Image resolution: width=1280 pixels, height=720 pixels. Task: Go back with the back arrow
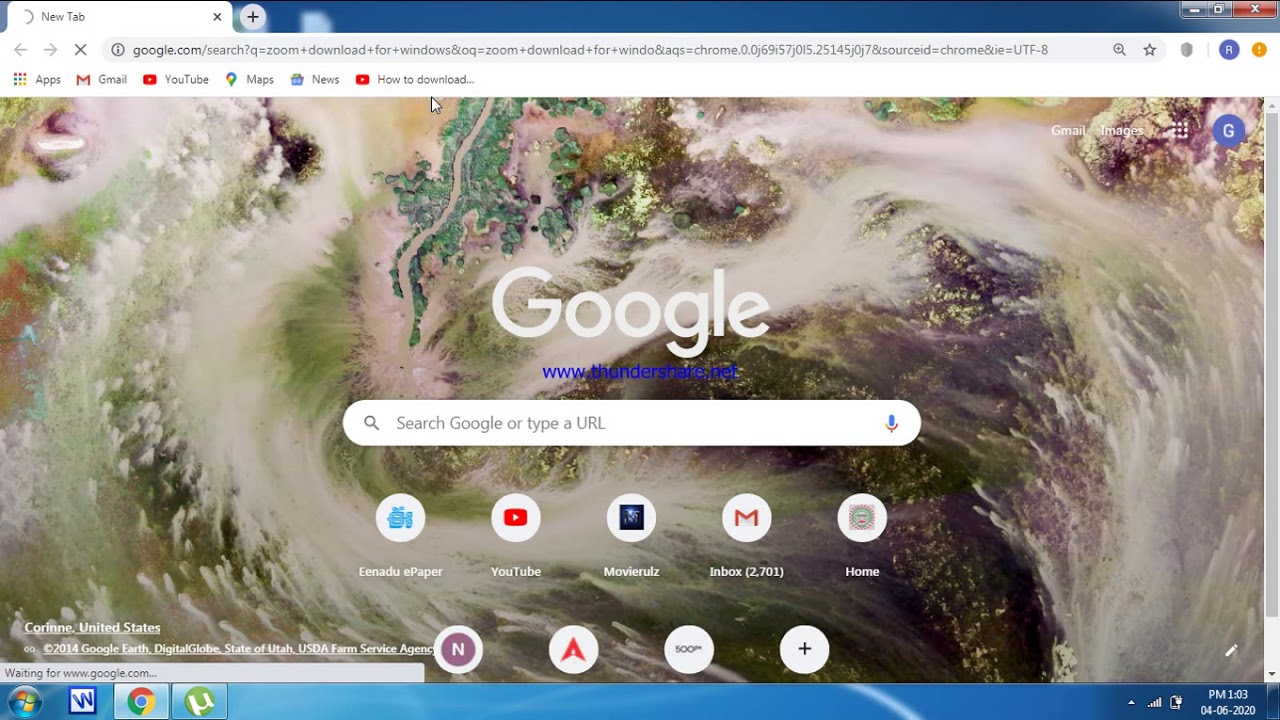coord(20,50)
